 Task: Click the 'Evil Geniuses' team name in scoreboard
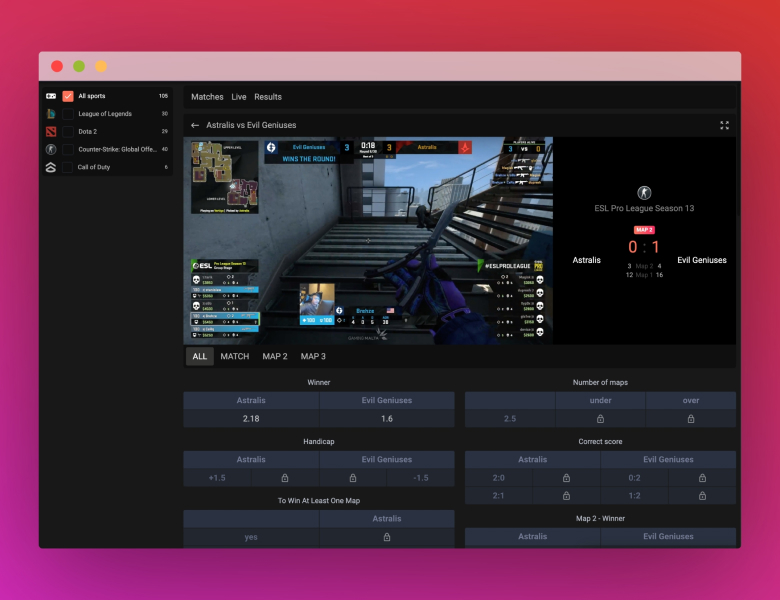click(702, 260)
